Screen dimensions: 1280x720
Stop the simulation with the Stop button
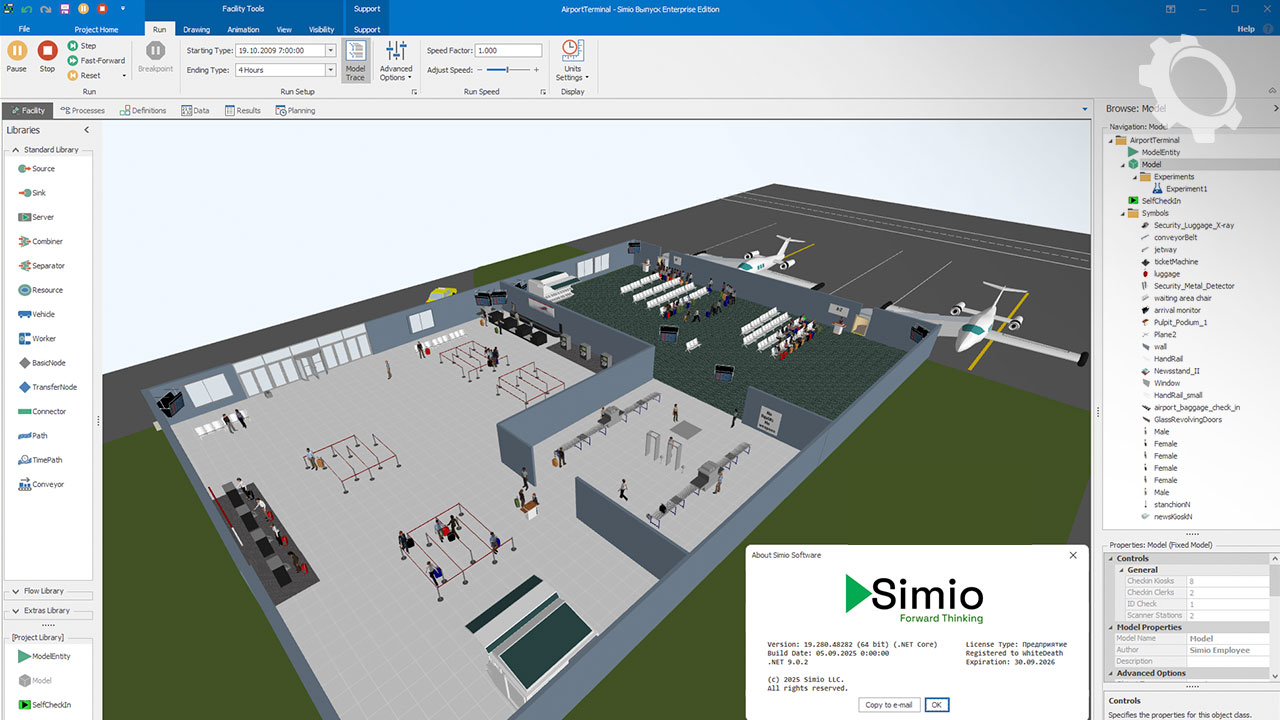47,56
